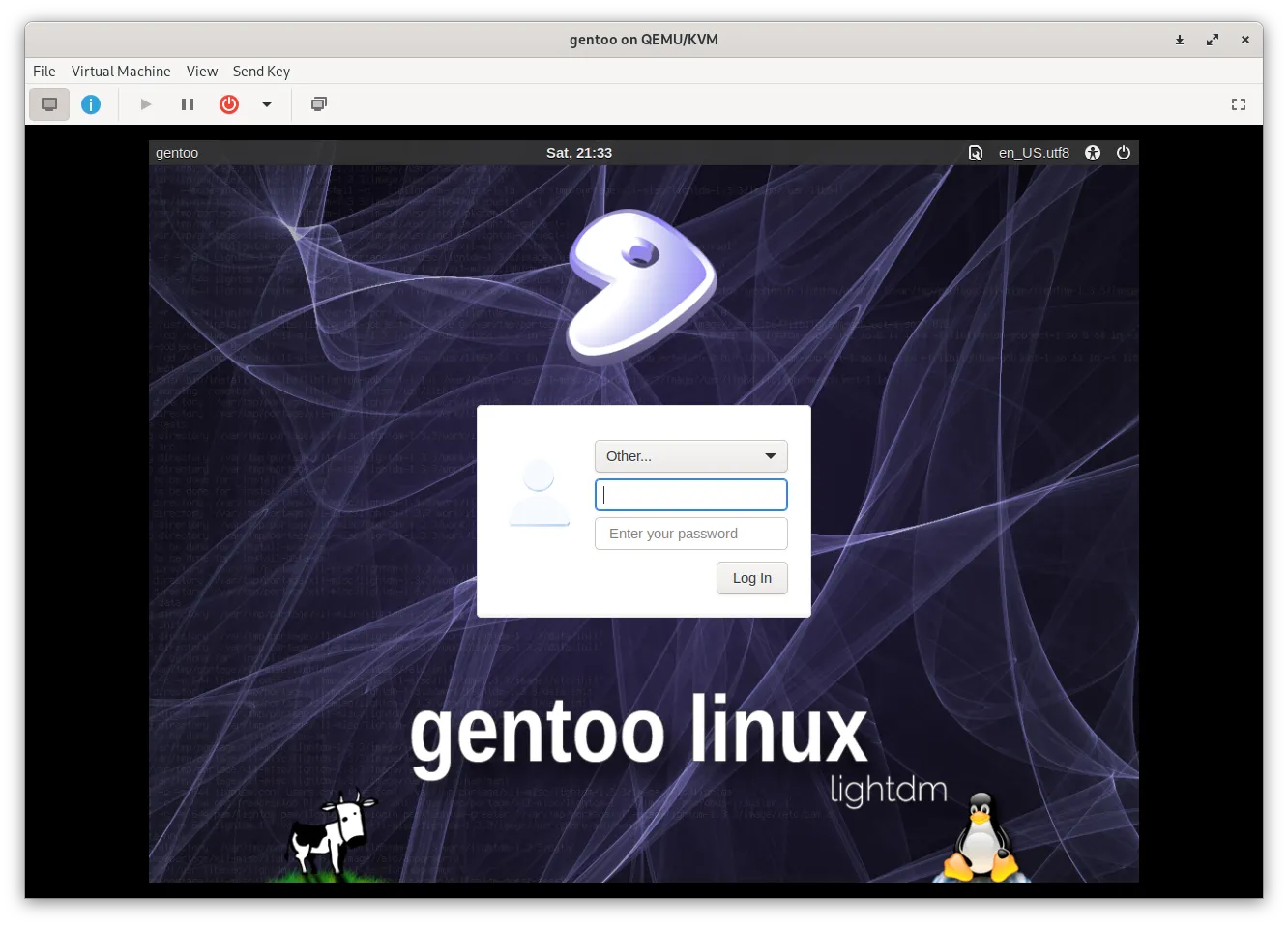Open the View menu
This screenshot has height=926, width=1288.
point(202,72)
